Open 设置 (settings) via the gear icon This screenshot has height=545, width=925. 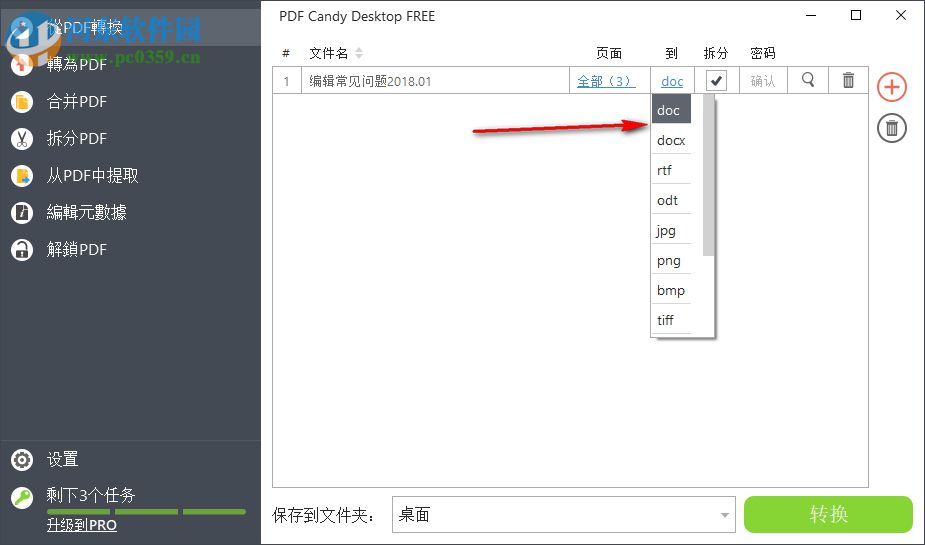22,459
